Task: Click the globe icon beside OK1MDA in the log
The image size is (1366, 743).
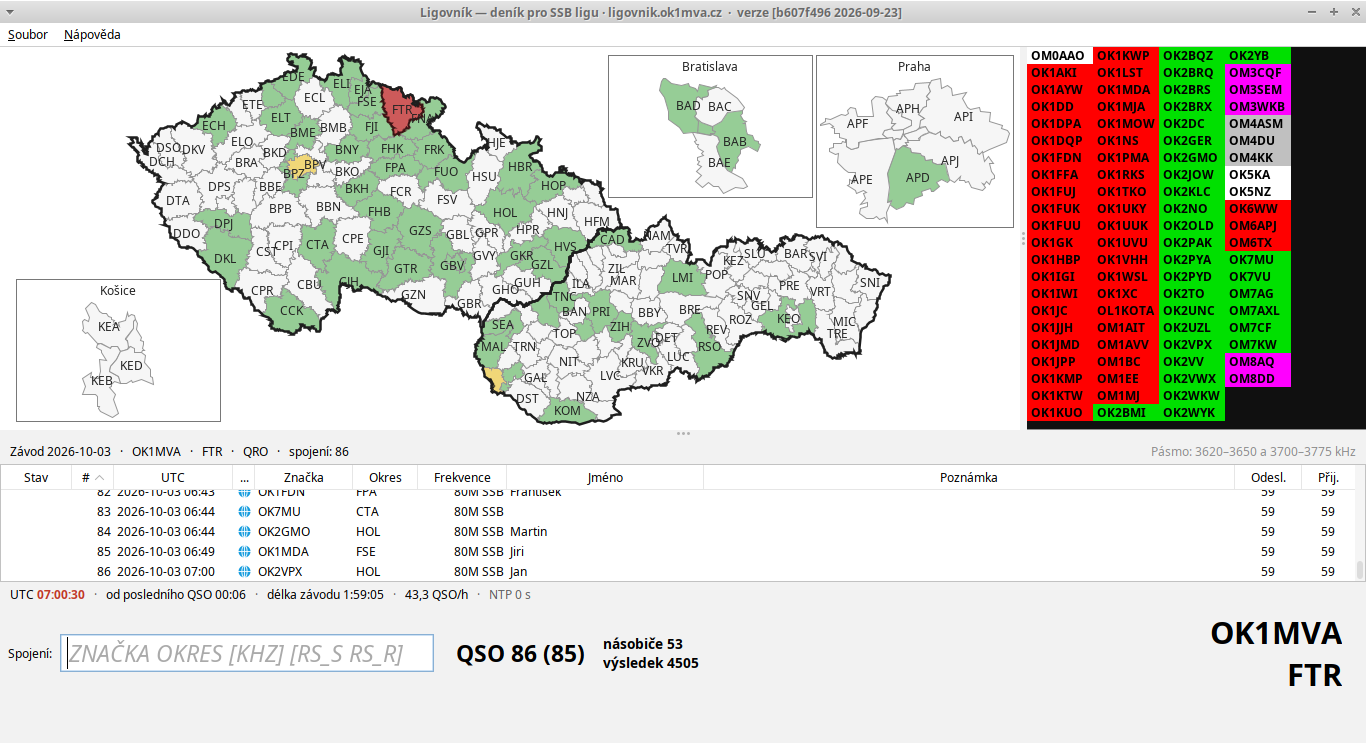Action: (244, 552)
